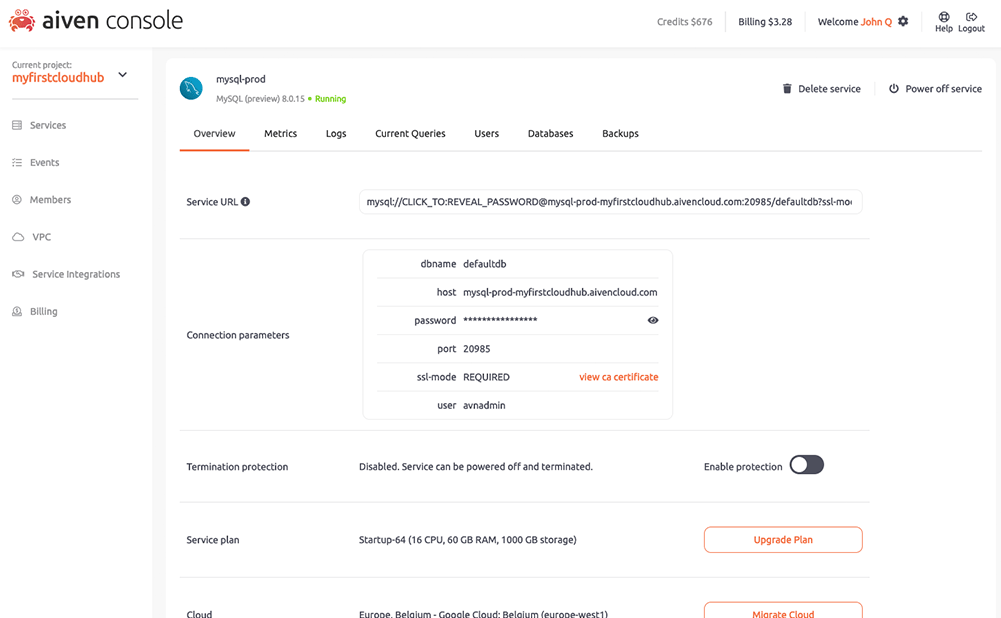Click the myfirstcloudhub project name
The height and width of the screenshot is (618, 1001).
tap(58, 77)
